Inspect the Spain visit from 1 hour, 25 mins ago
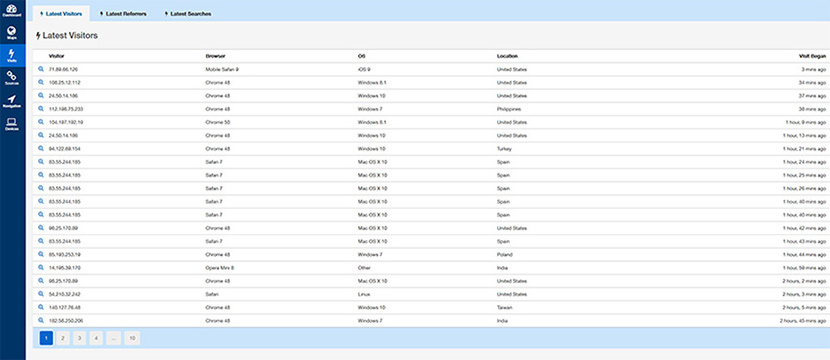 pyautogui.click(x=41, y=175)
